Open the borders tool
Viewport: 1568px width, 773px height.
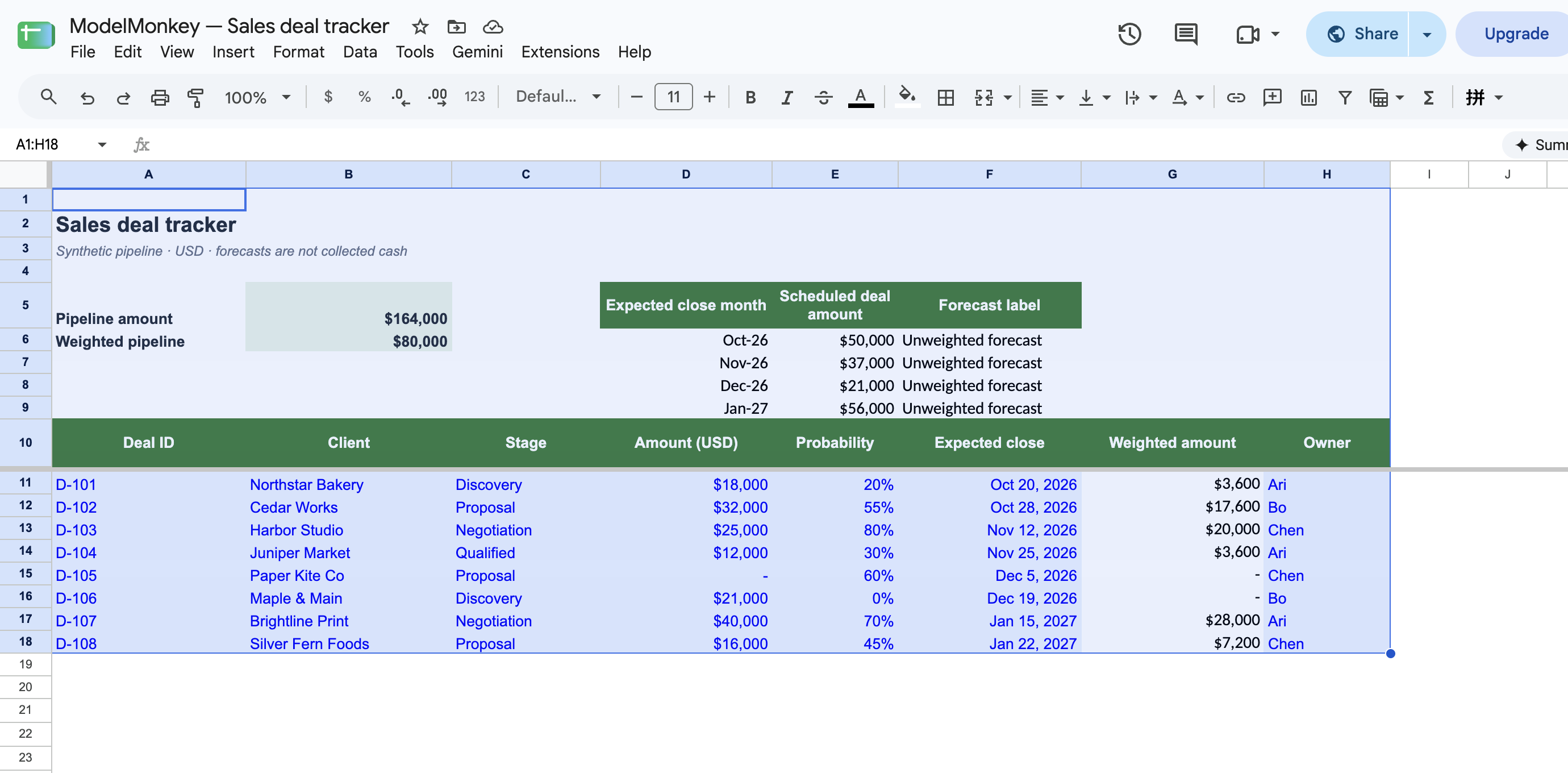945,97
